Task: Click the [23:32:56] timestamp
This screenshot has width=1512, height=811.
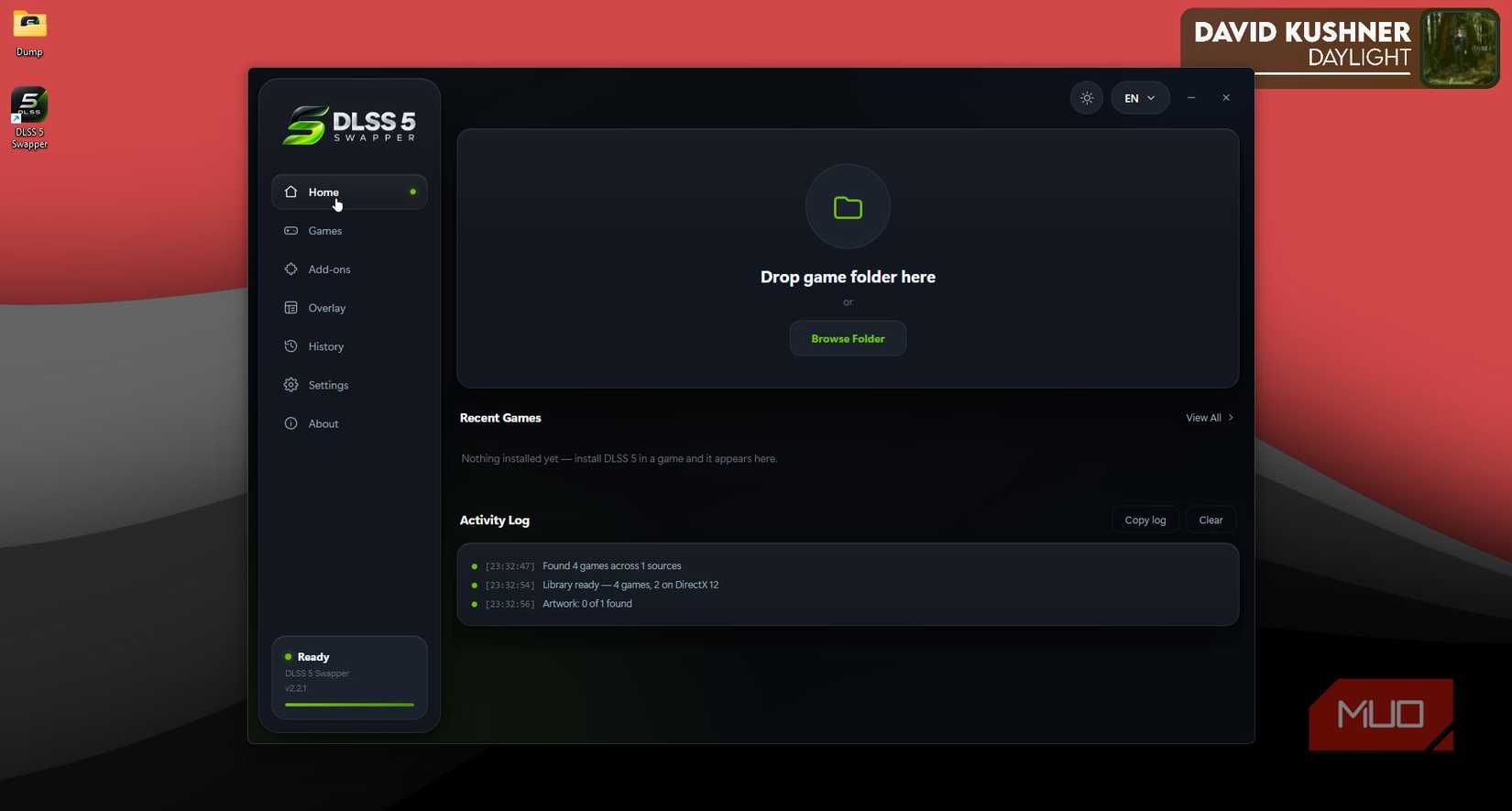Action: [x=509, y=604]
